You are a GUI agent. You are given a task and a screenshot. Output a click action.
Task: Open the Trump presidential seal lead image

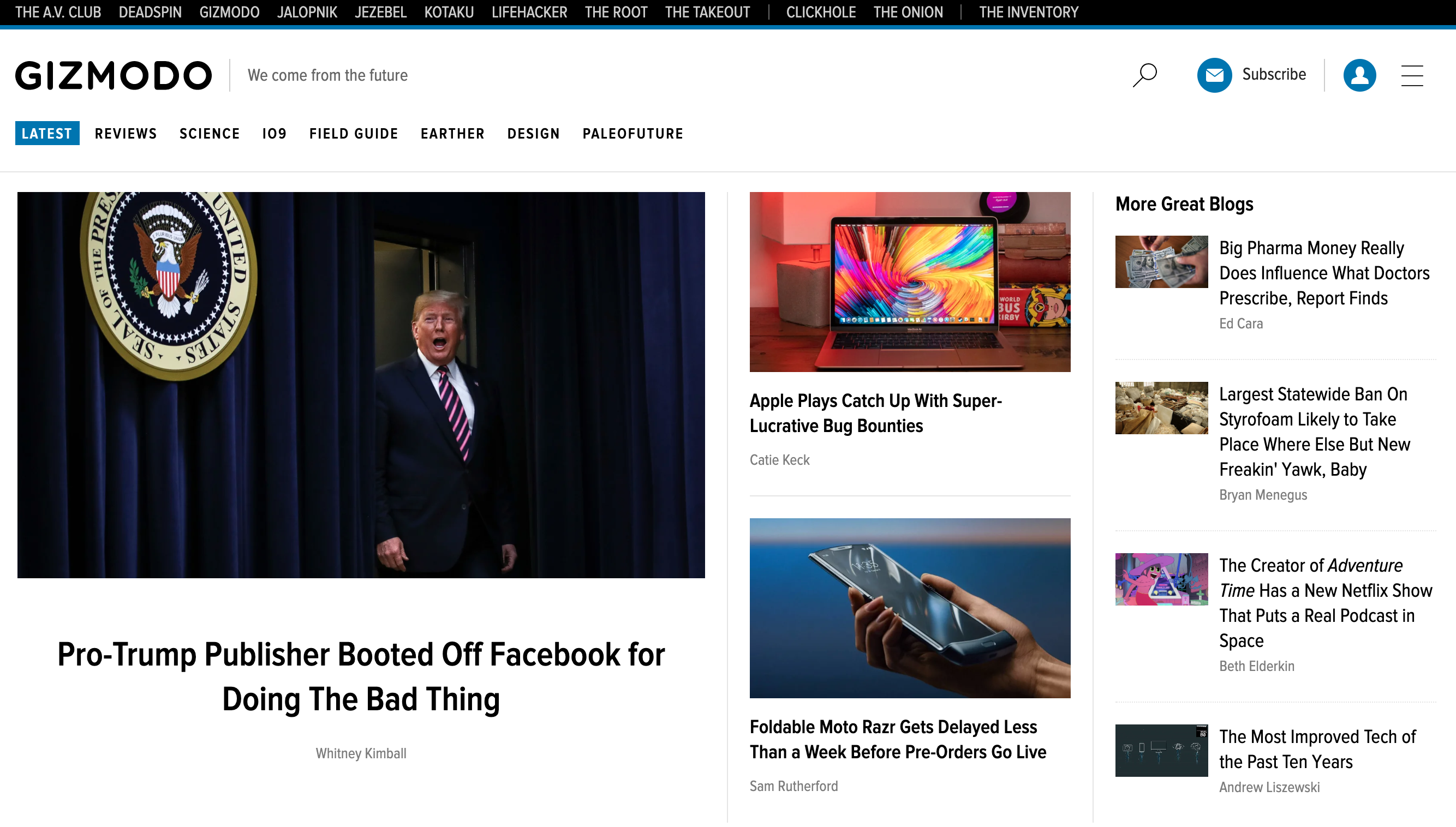coord(361,385)
